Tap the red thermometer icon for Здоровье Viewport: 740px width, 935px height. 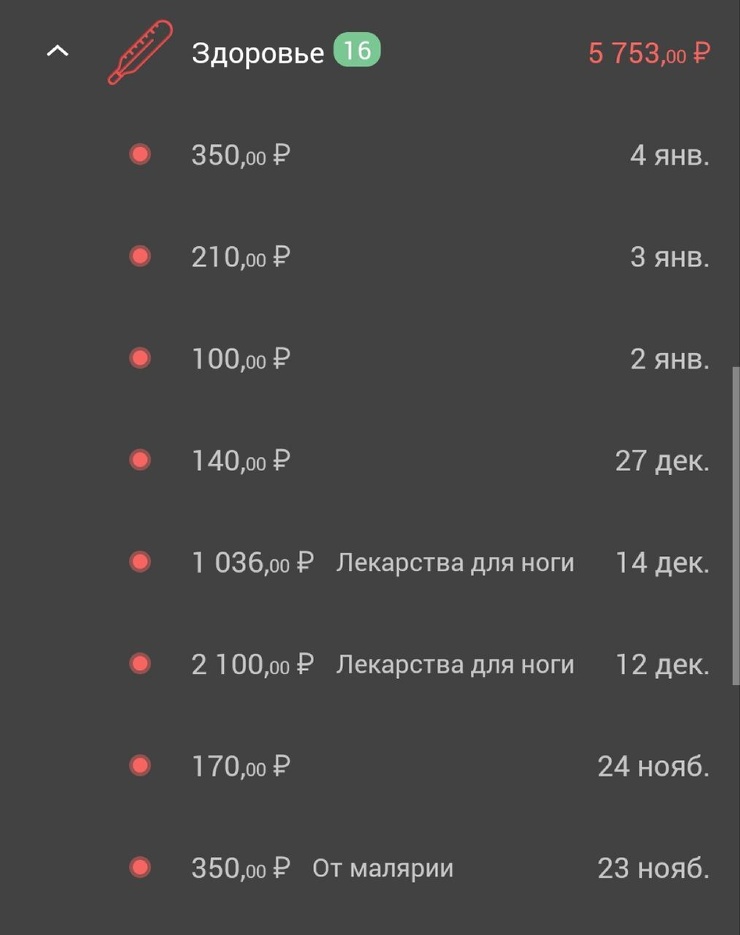(x=140, y=52)
